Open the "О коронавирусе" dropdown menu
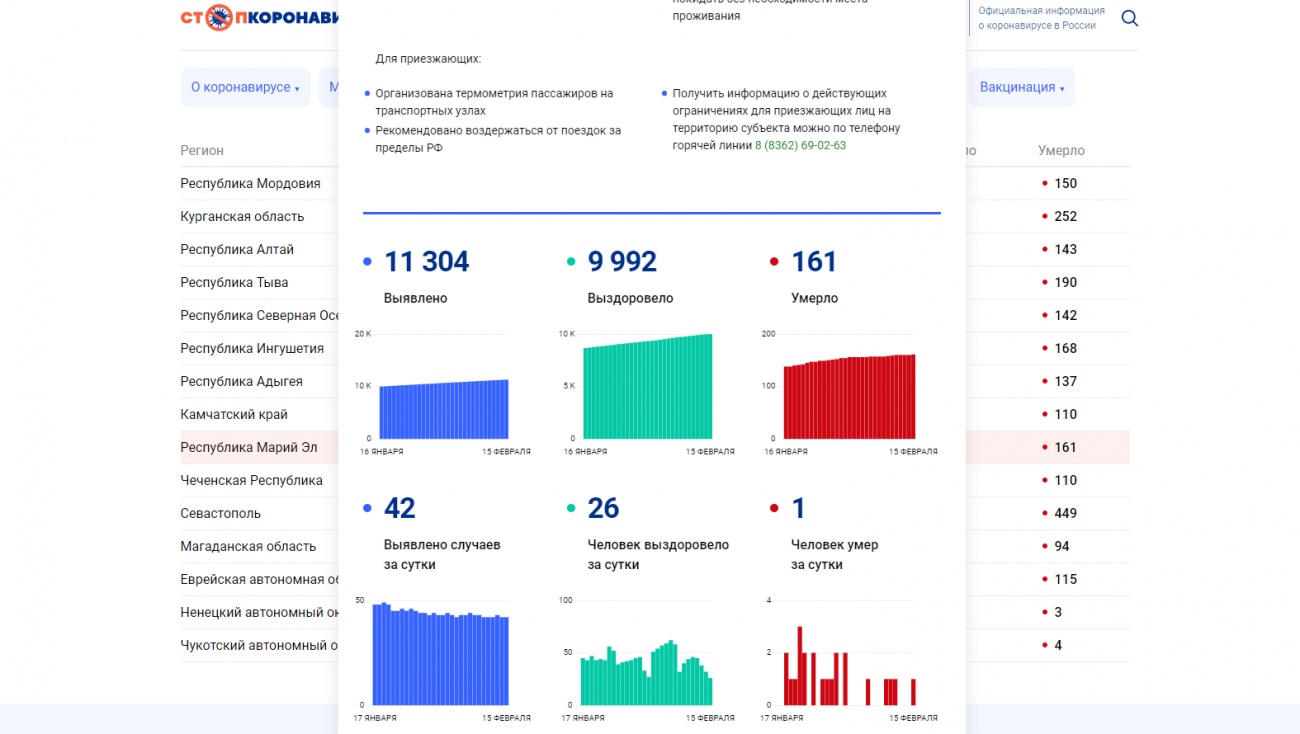Image resolution: width=1300 pixels, height=734 pixels. (x=245, y=88)
